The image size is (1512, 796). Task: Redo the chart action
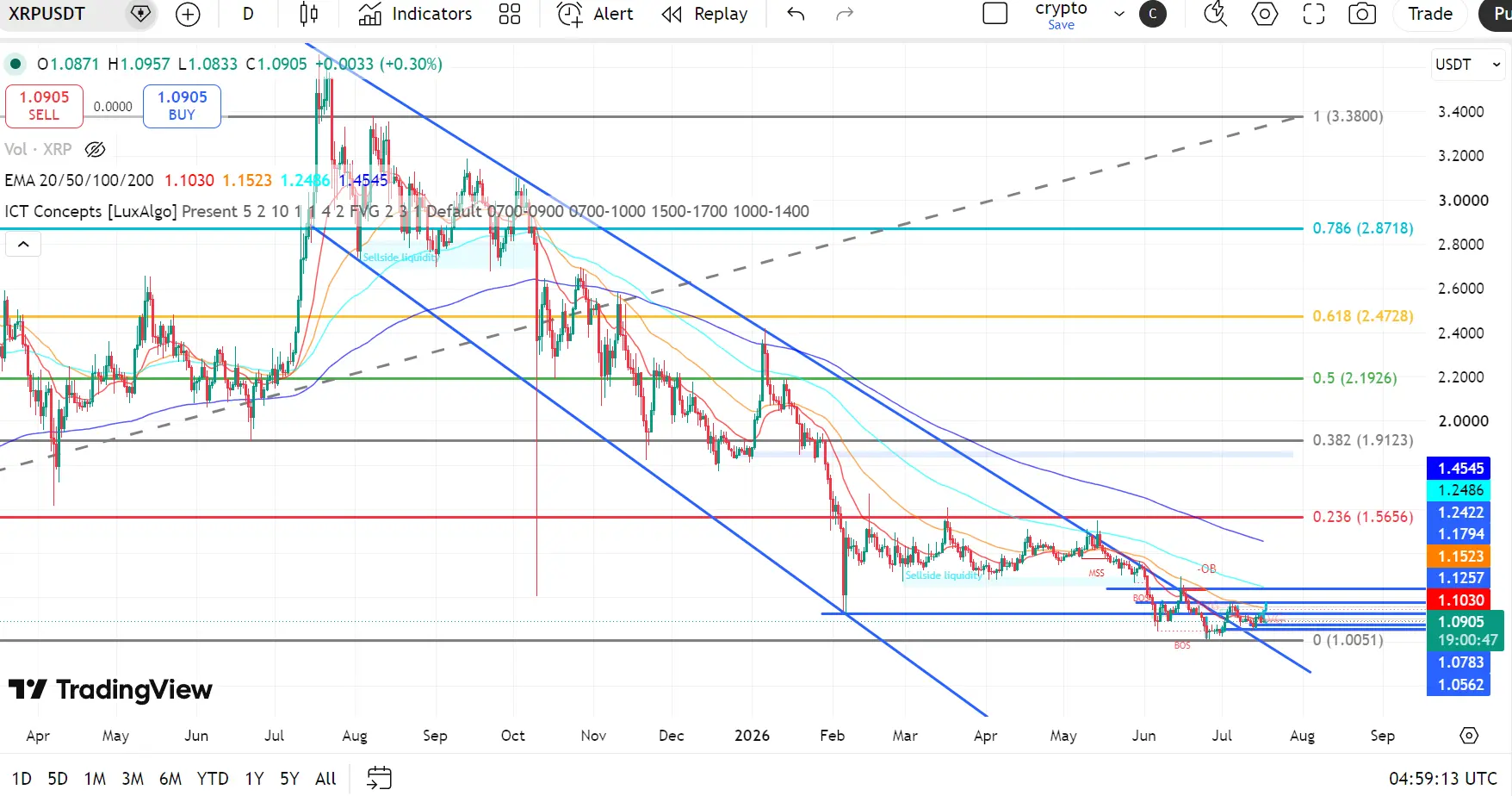(845, 14)
